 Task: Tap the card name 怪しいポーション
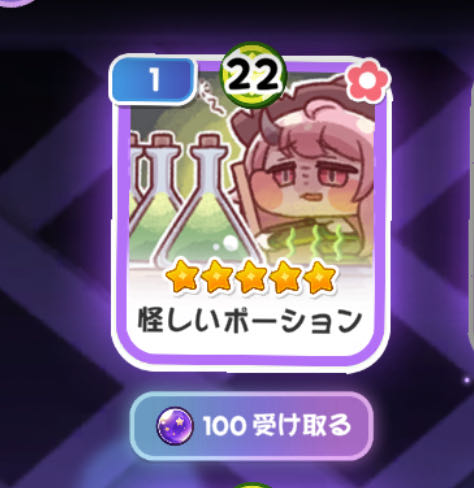(x=249, y=320)
